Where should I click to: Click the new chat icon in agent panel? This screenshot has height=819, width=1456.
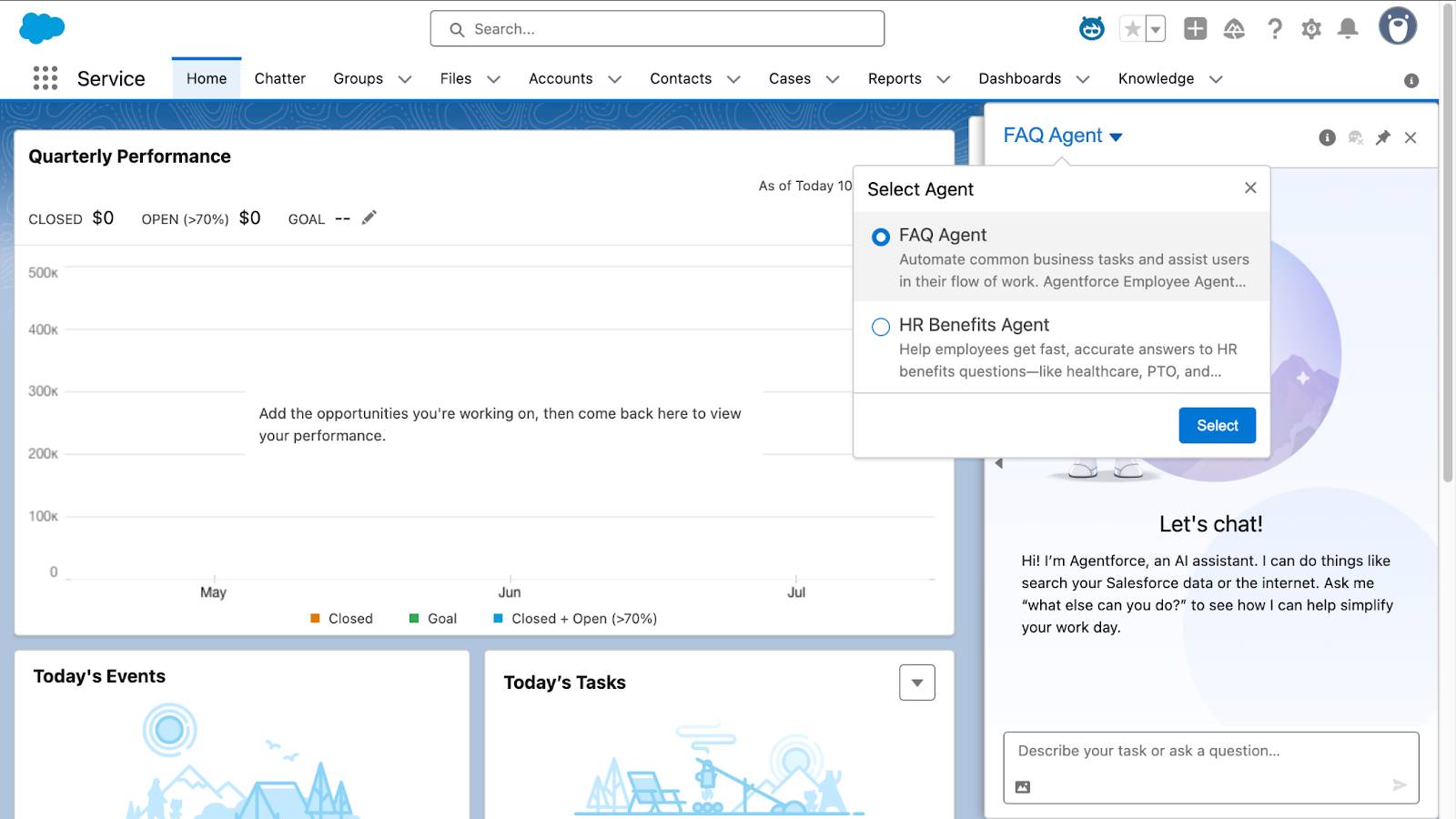tap(1356, 137)
